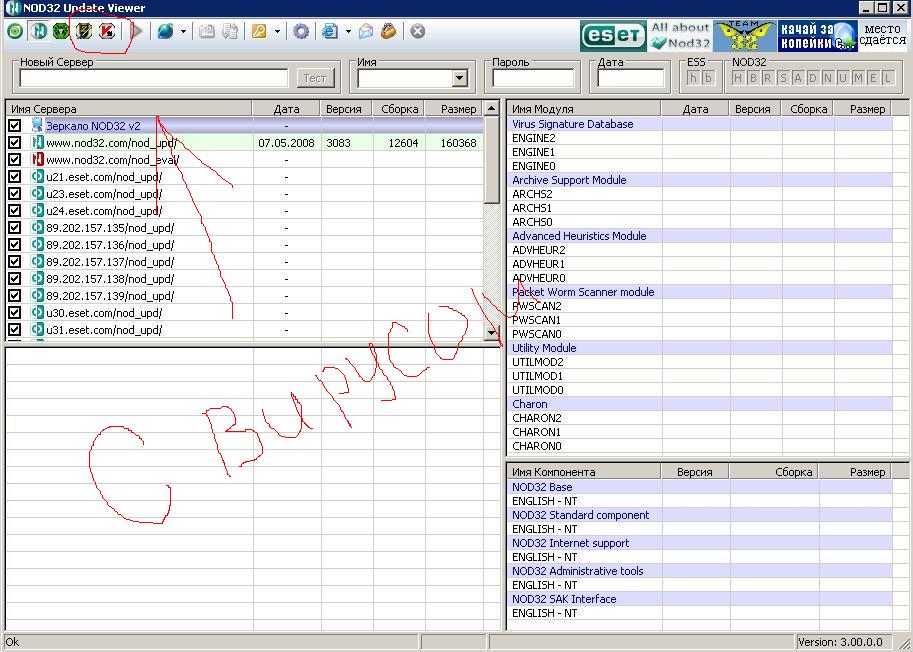Sort servers by Имя Сервера column header

coord(129,109)
